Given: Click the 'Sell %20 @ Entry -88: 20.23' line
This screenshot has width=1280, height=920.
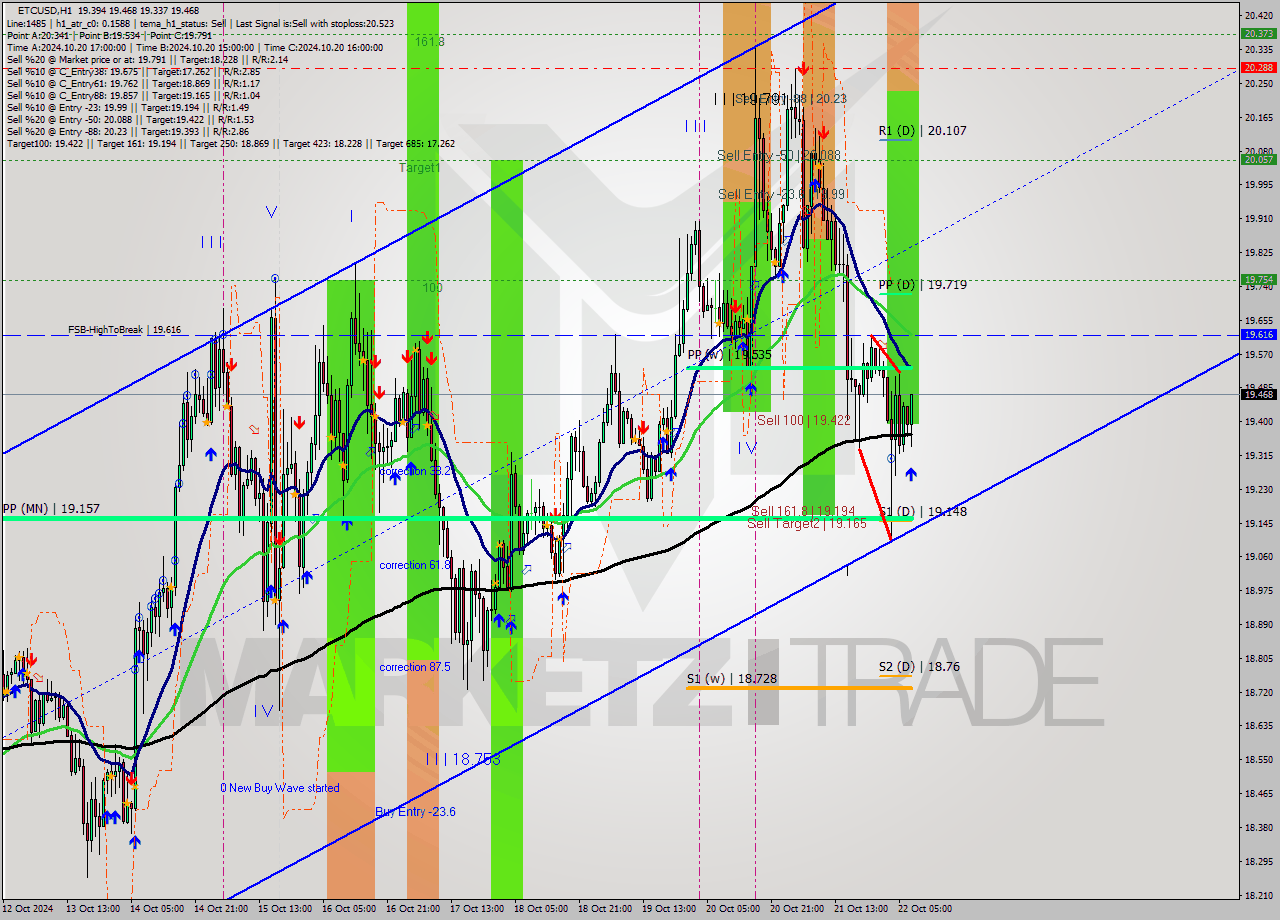Looking at the screenshot, I should [130, 132].
